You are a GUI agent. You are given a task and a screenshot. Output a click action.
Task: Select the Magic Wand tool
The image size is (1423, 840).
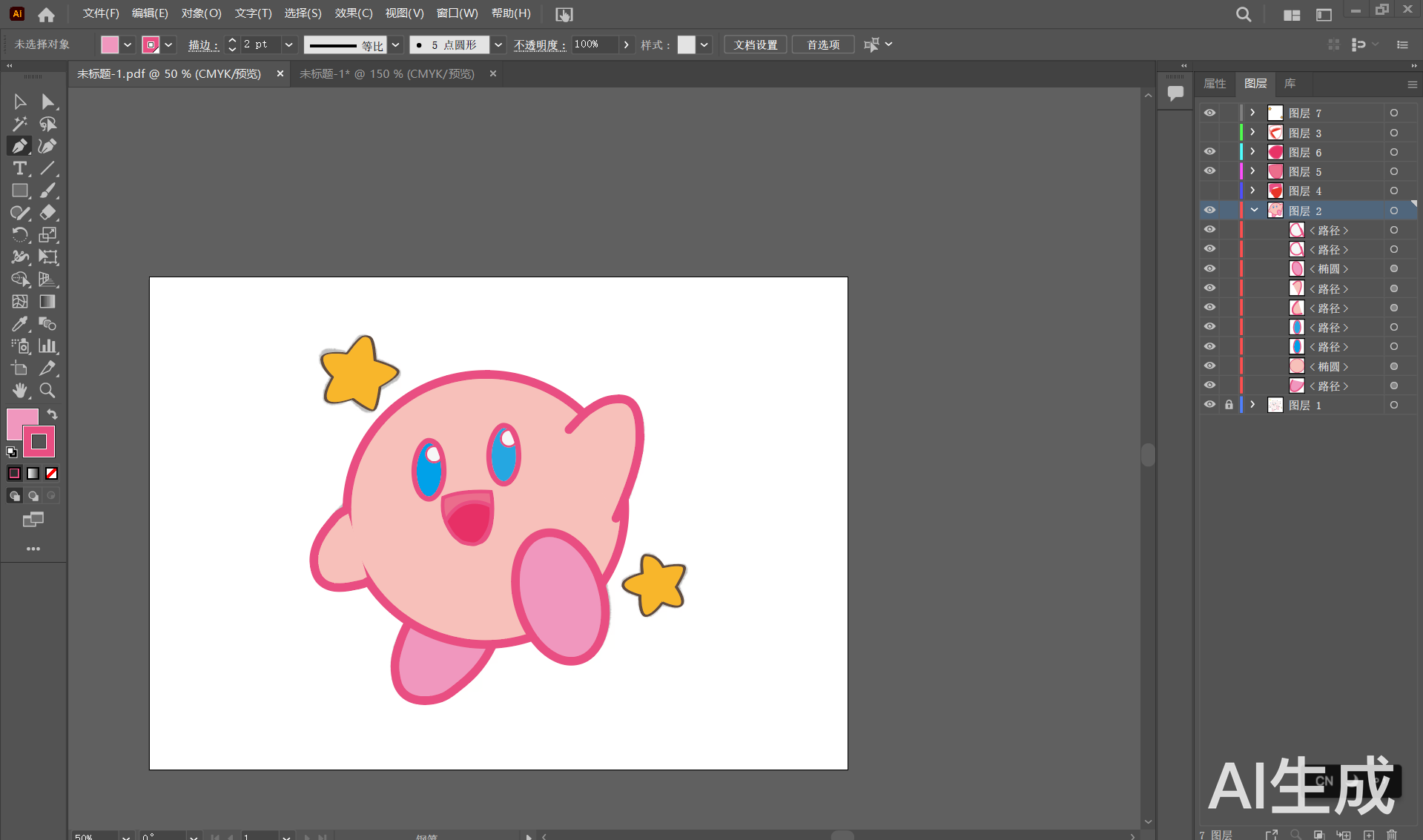[19, 124]
